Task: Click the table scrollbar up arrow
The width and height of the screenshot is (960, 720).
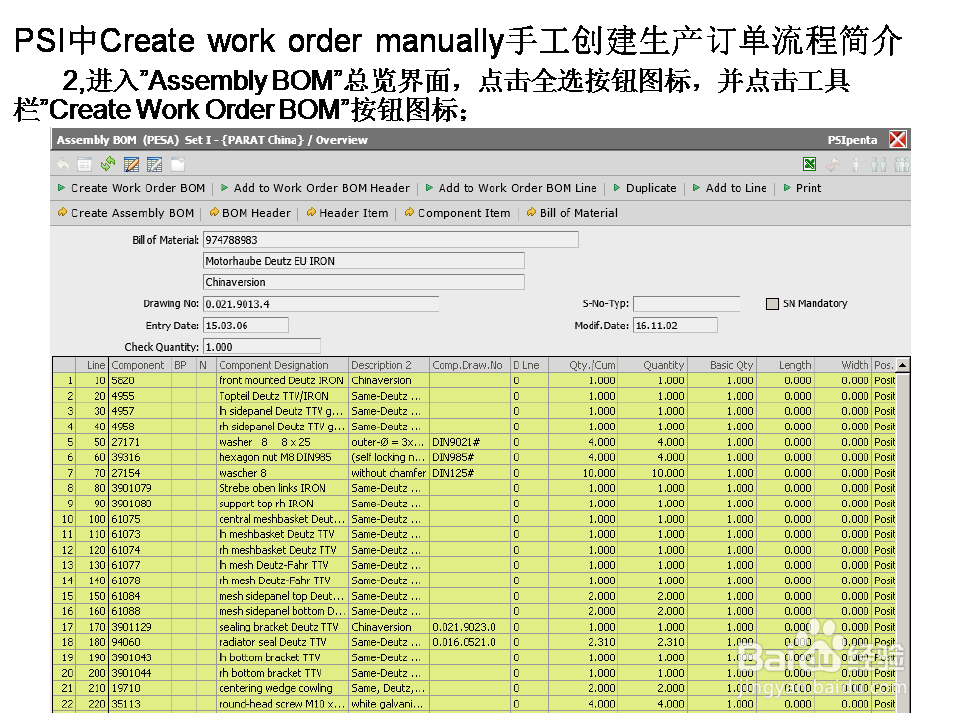Action: [x=902, y=365]
